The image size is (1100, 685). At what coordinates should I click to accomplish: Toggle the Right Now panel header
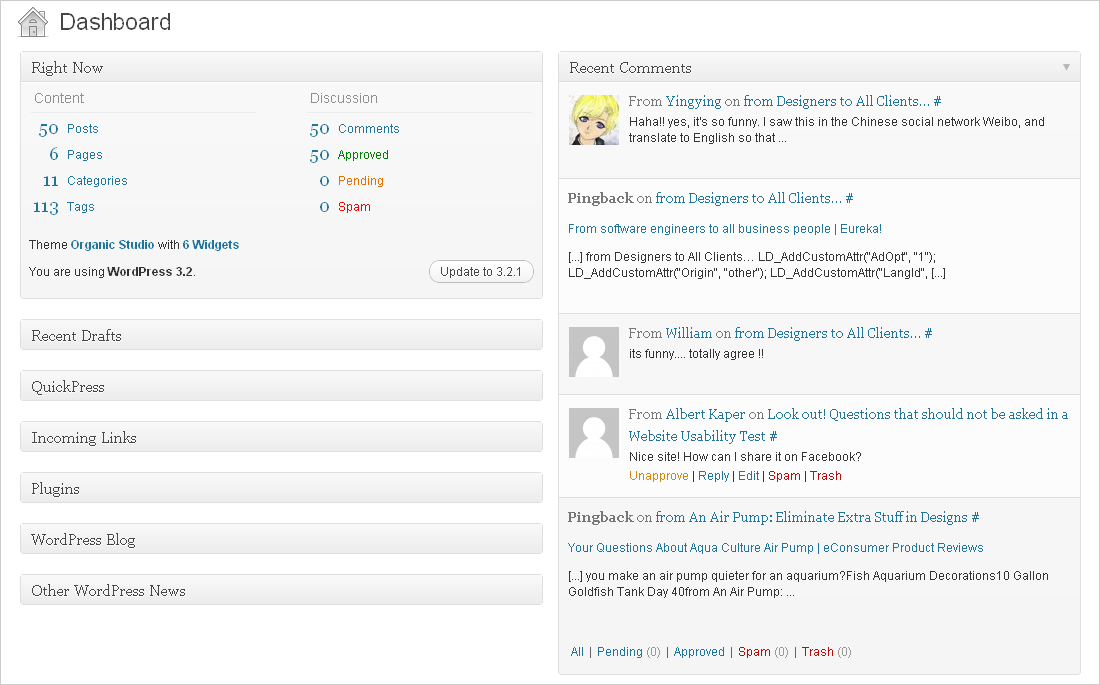pyautogui.click(x=281, y=67)
